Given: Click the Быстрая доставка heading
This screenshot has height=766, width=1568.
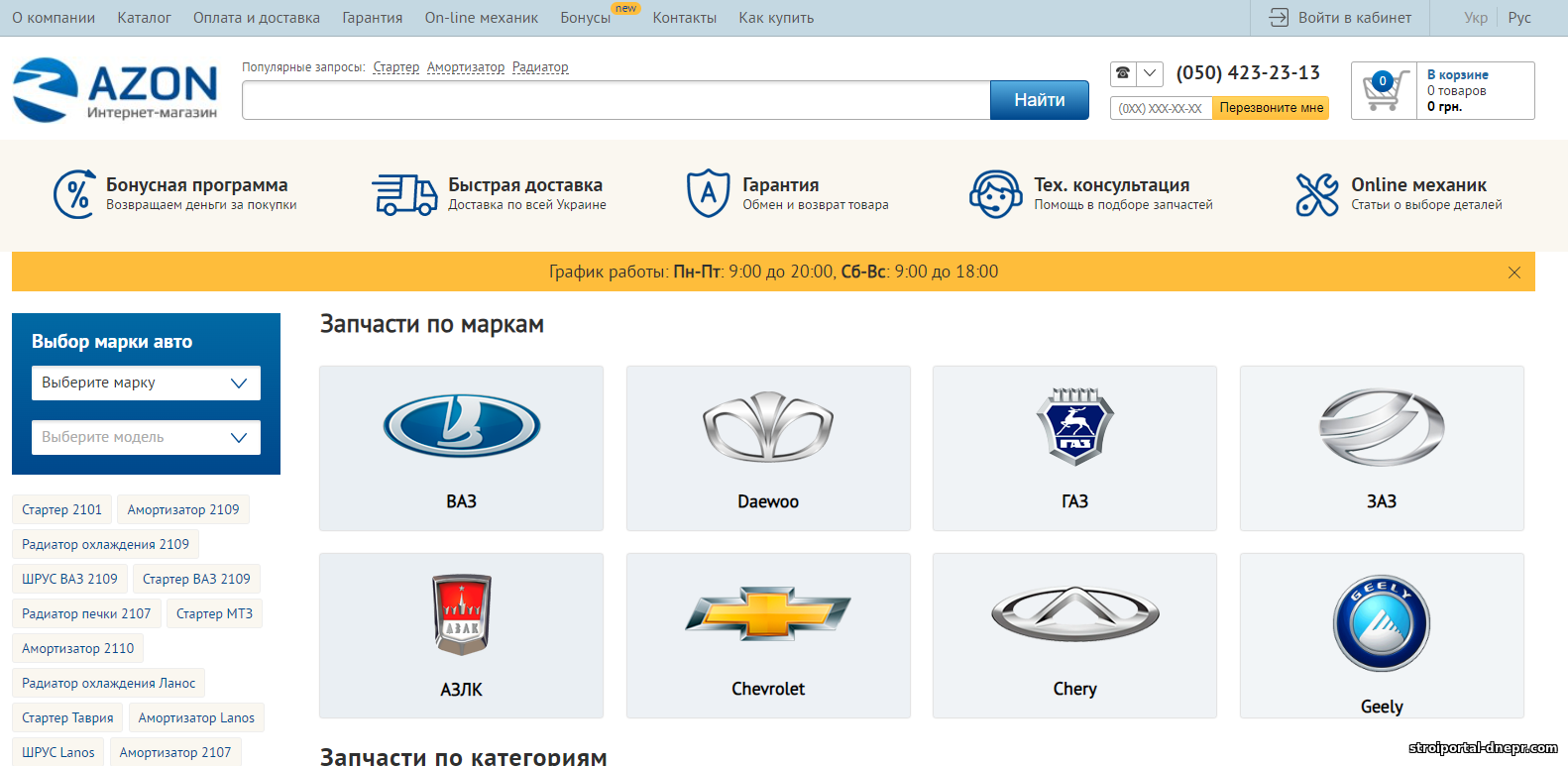Looking at the screenshot, I should click(525, 185).
